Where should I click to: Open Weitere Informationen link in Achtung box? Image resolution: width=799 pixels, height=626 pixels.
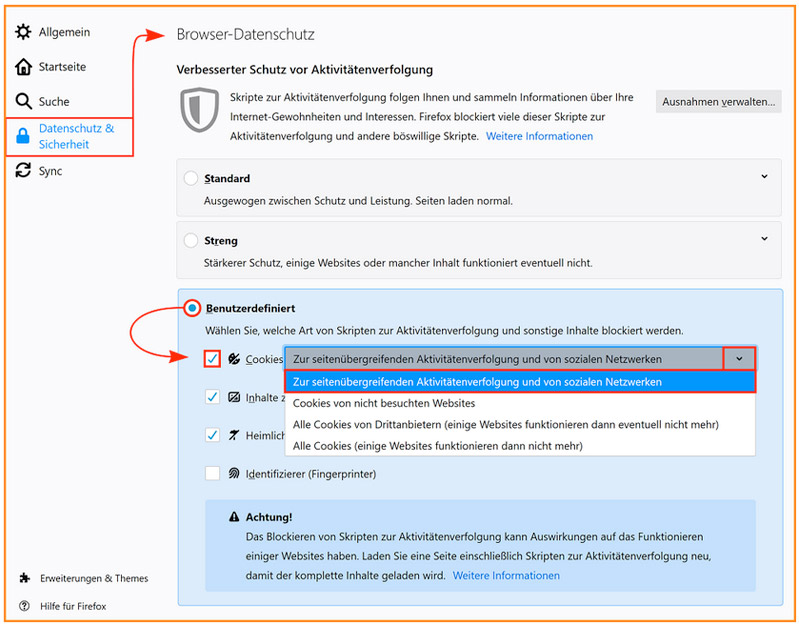click(506, 576)
